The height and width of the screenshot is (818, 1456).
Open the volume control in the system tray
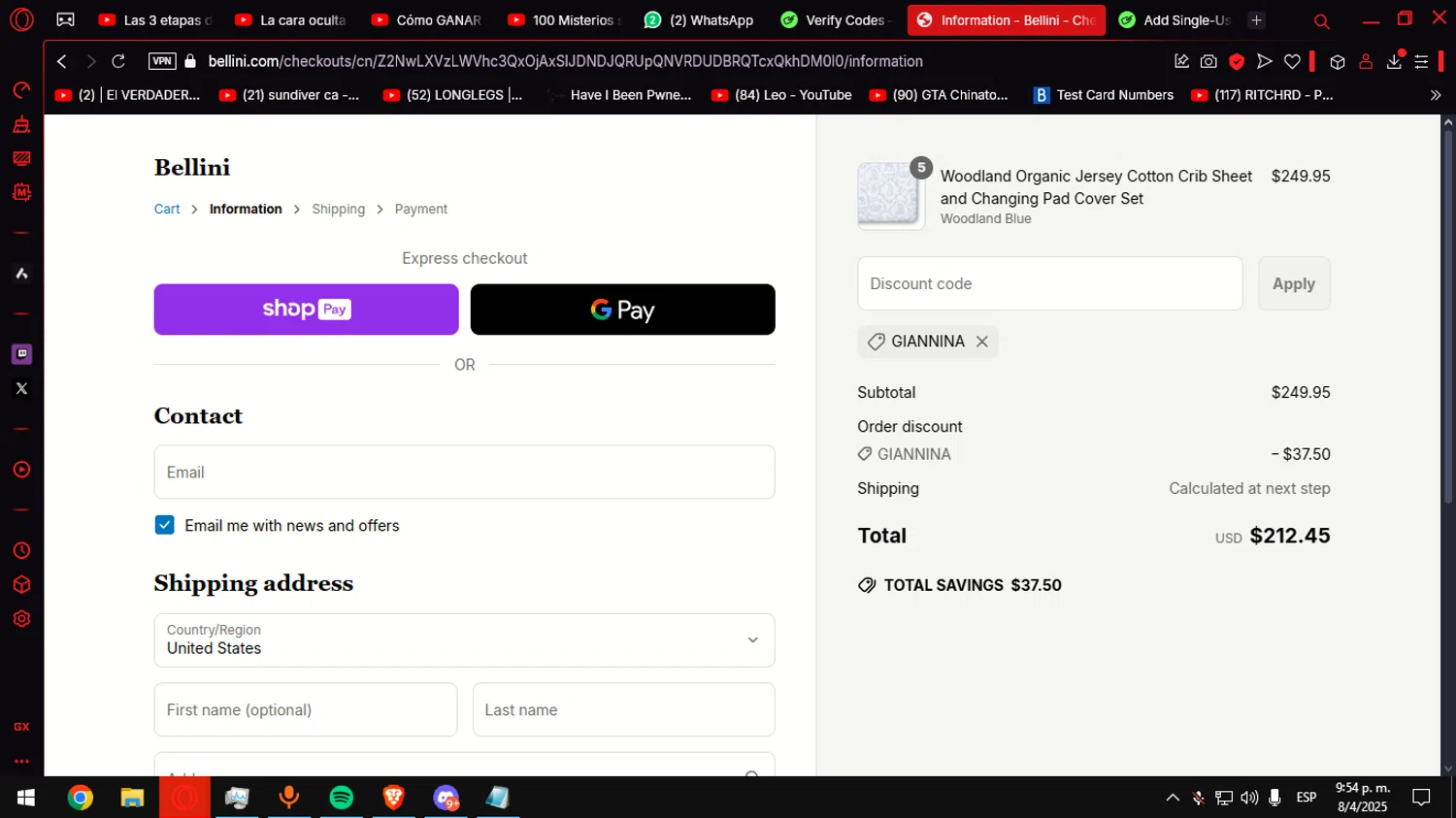pyautogui.click(x=1249, y=798)
